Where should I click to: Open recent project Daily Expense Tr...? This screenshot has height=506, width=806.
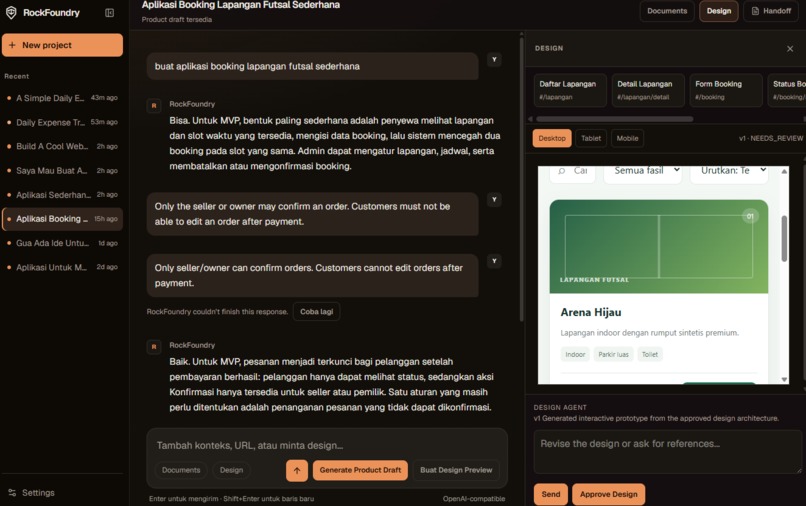[62, 122]
